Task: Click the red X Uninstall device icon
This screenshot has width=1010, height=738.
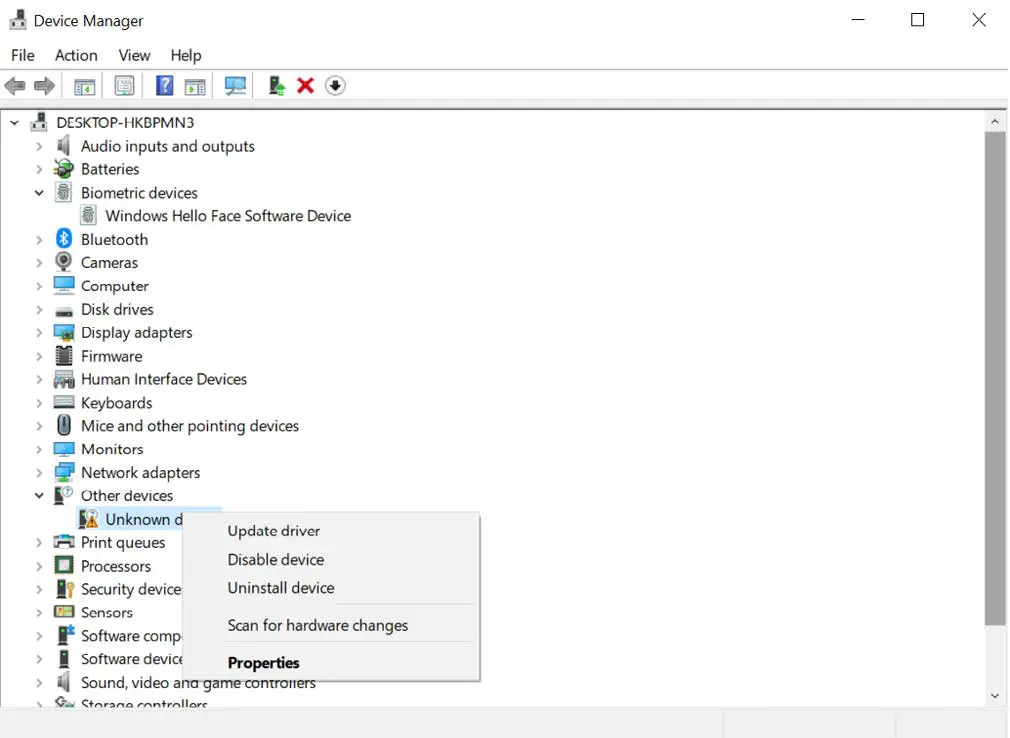Action: (x=305, y=85)
